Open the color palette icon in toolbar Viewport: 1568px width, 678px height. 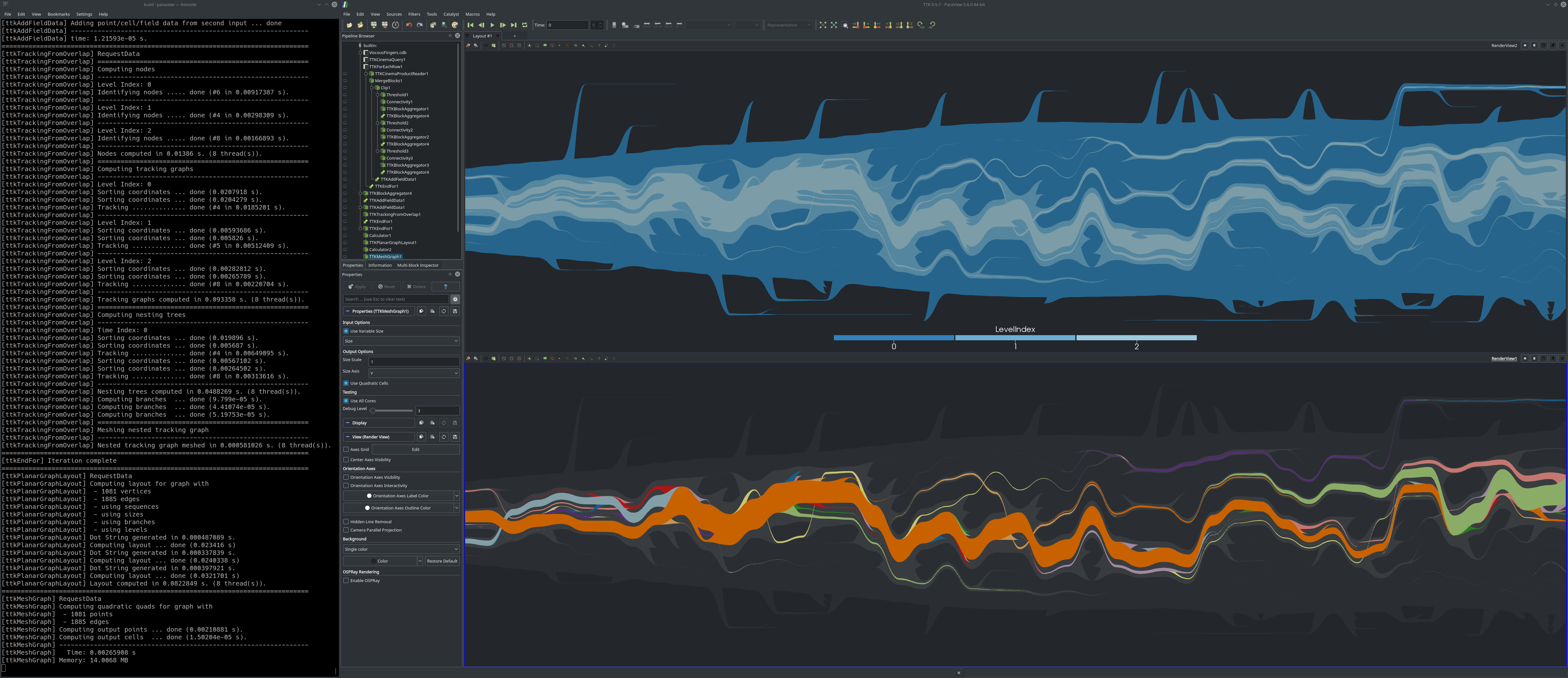pyautogui.click(x=455, y=25)
